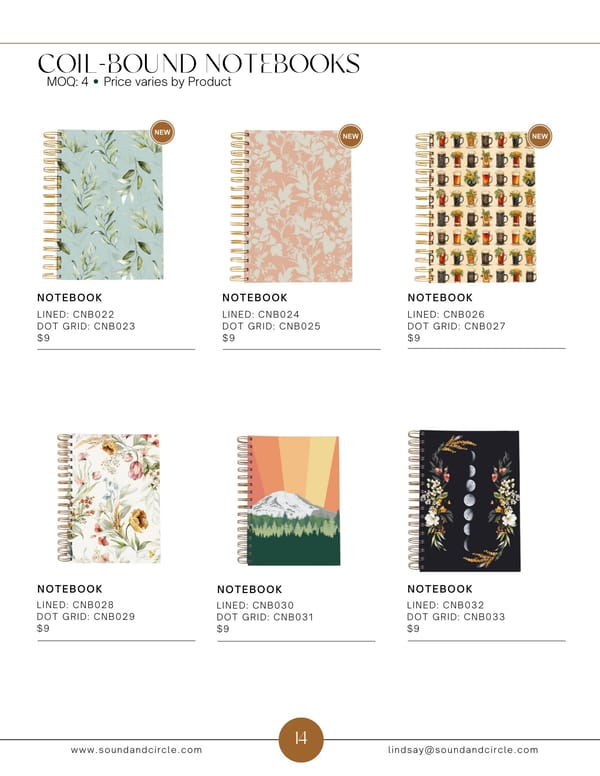This screenshot has width=600, height=776.
Task: Click the DOT GRID: CNB033 product code
Action: point(456,617)
